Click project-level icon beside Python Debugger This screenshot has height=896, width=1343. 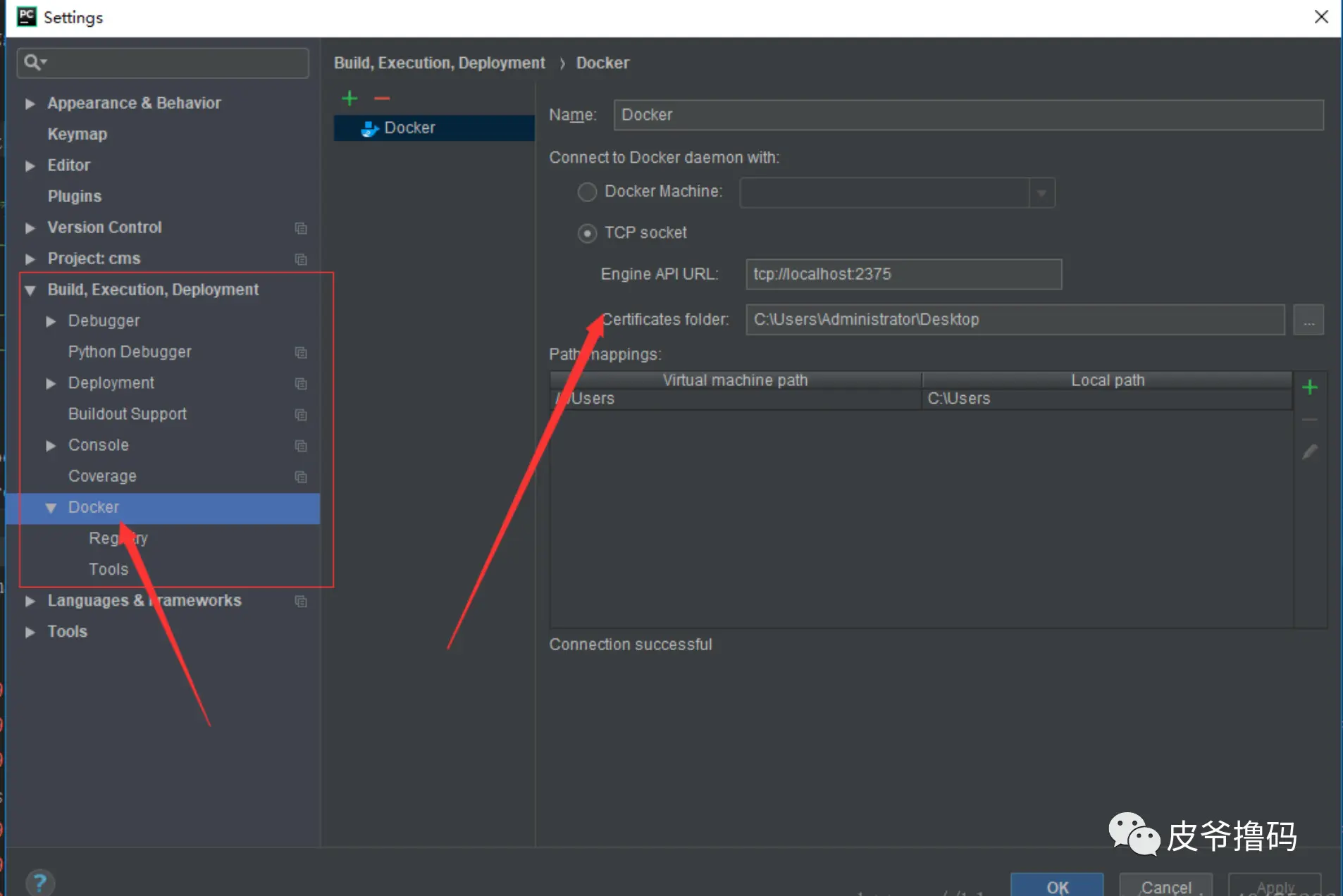[x=301, y=352]
